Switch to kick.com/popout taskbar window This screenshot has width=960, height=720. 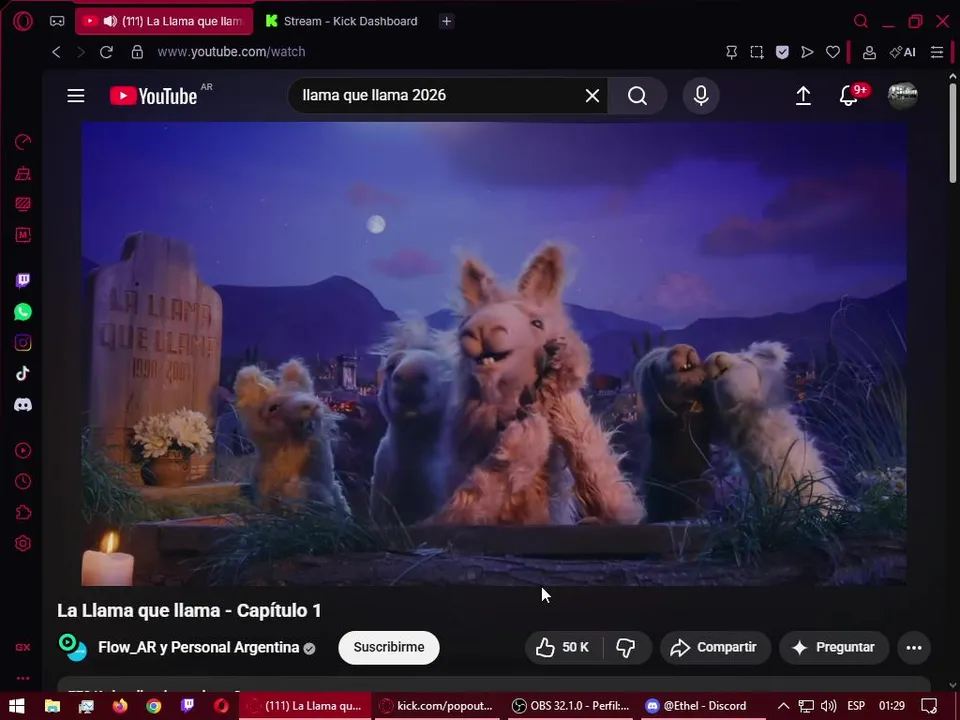click(436, 706)
